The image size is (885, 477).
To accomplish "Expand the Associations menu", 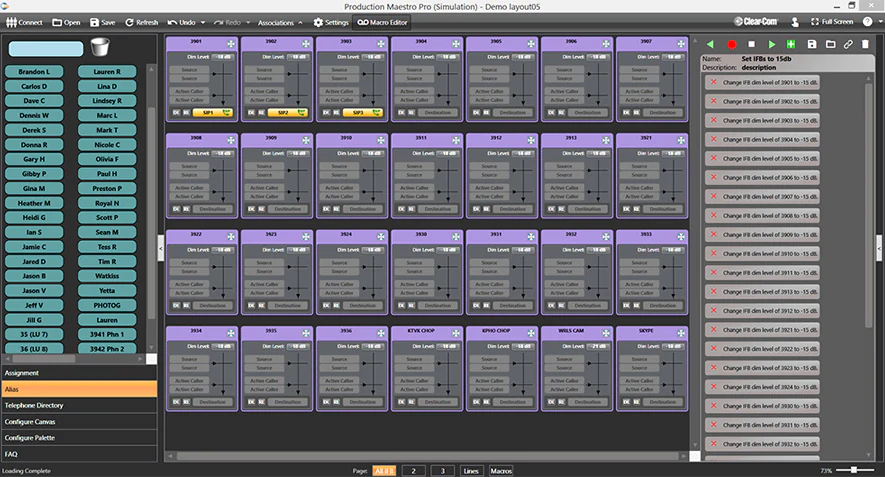I will (x=281, y=23).
